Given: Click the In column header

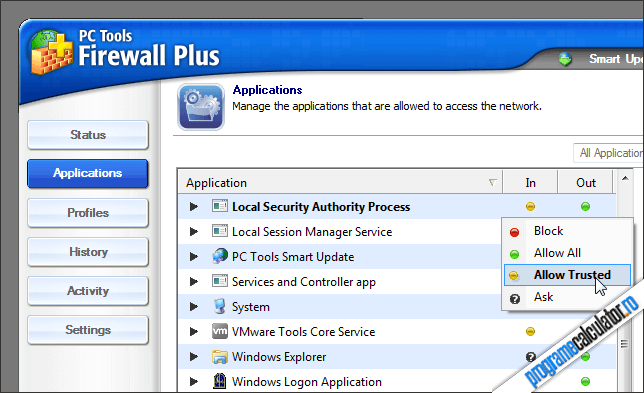Looking at the screenshot, I should point(530,183).
